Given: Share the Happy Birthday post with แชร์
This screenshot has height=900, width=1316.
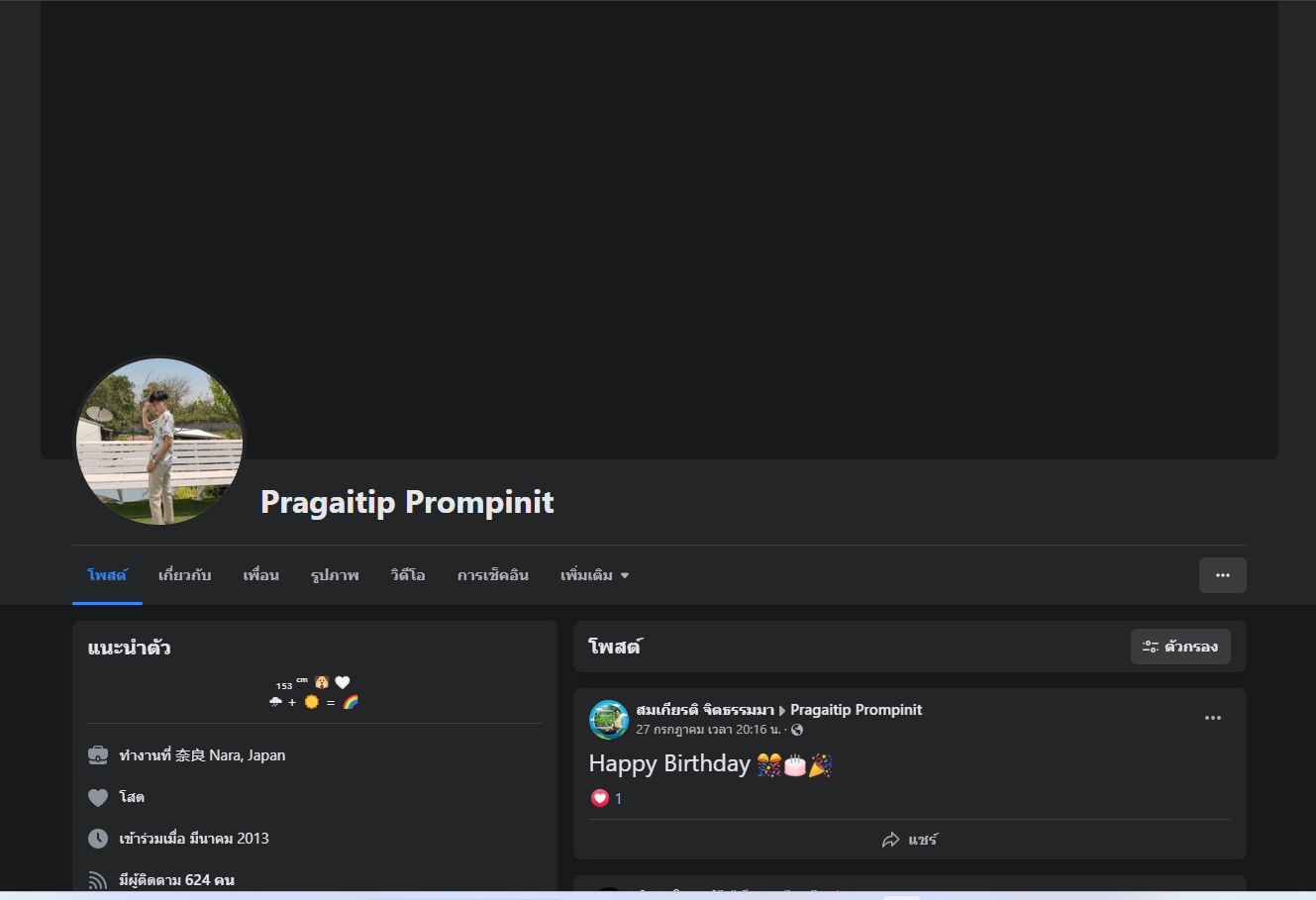Looking at the screenshot, I should click(x=909, y=840).
